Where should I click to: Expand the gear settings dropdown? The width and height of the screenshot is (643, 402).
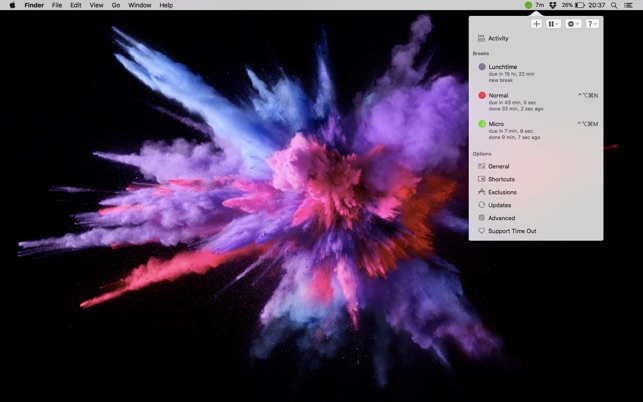pos(573,23)
